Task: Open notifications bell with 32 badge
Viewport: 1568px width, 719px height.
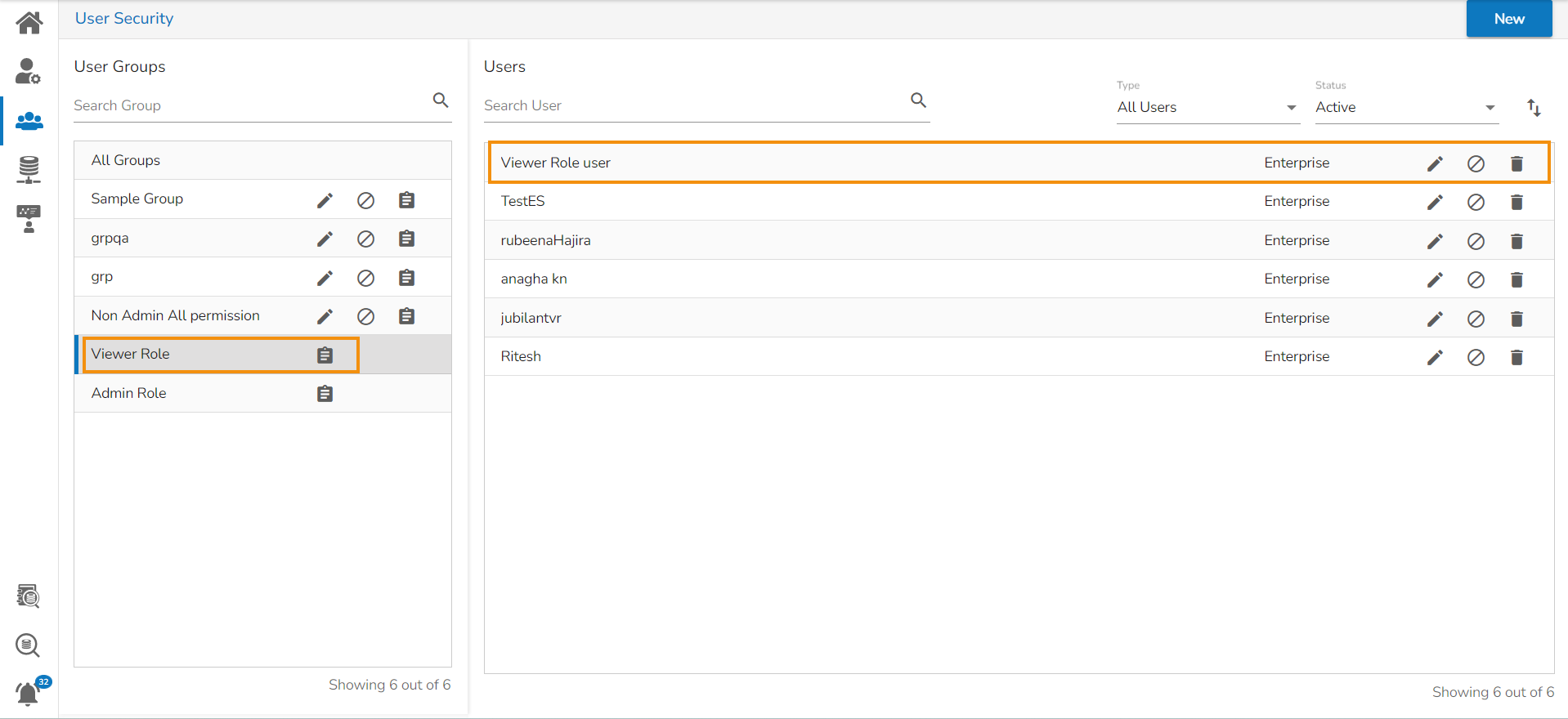Action: [x=29, y=693]
